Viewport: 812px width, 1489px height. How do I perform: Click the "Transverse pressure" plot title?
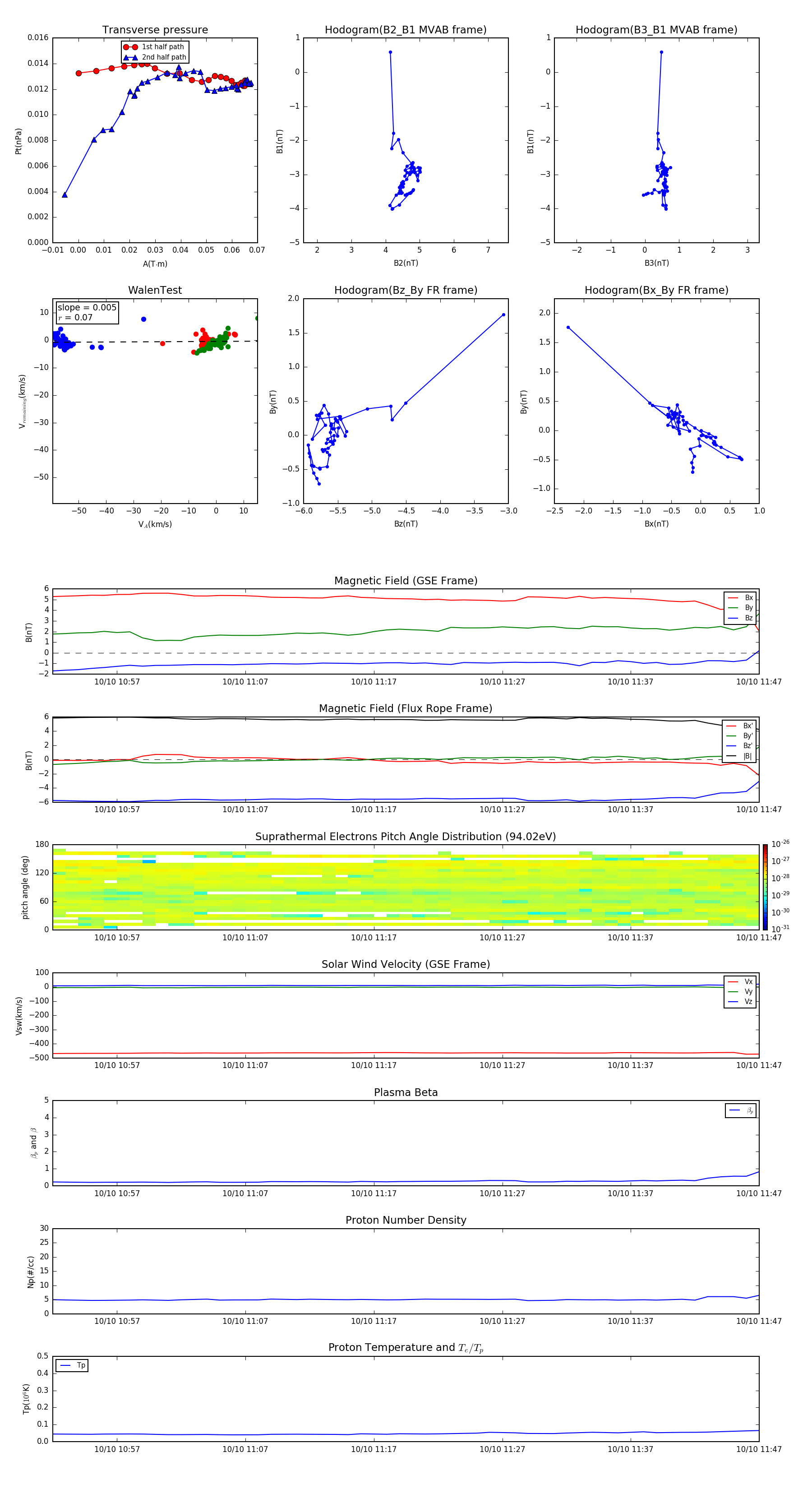tap(155, 30)
